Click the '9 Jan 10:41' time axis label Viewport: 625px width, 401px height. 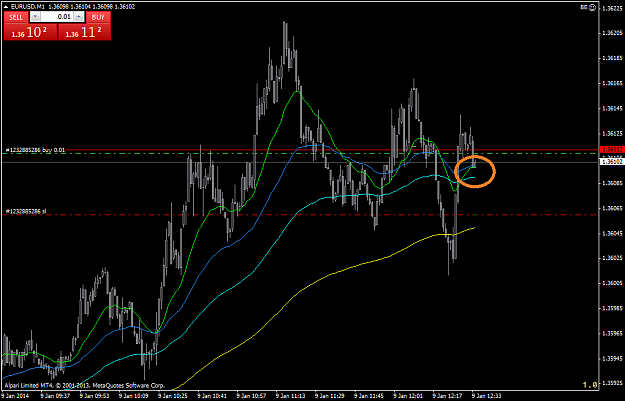(212, 396)
